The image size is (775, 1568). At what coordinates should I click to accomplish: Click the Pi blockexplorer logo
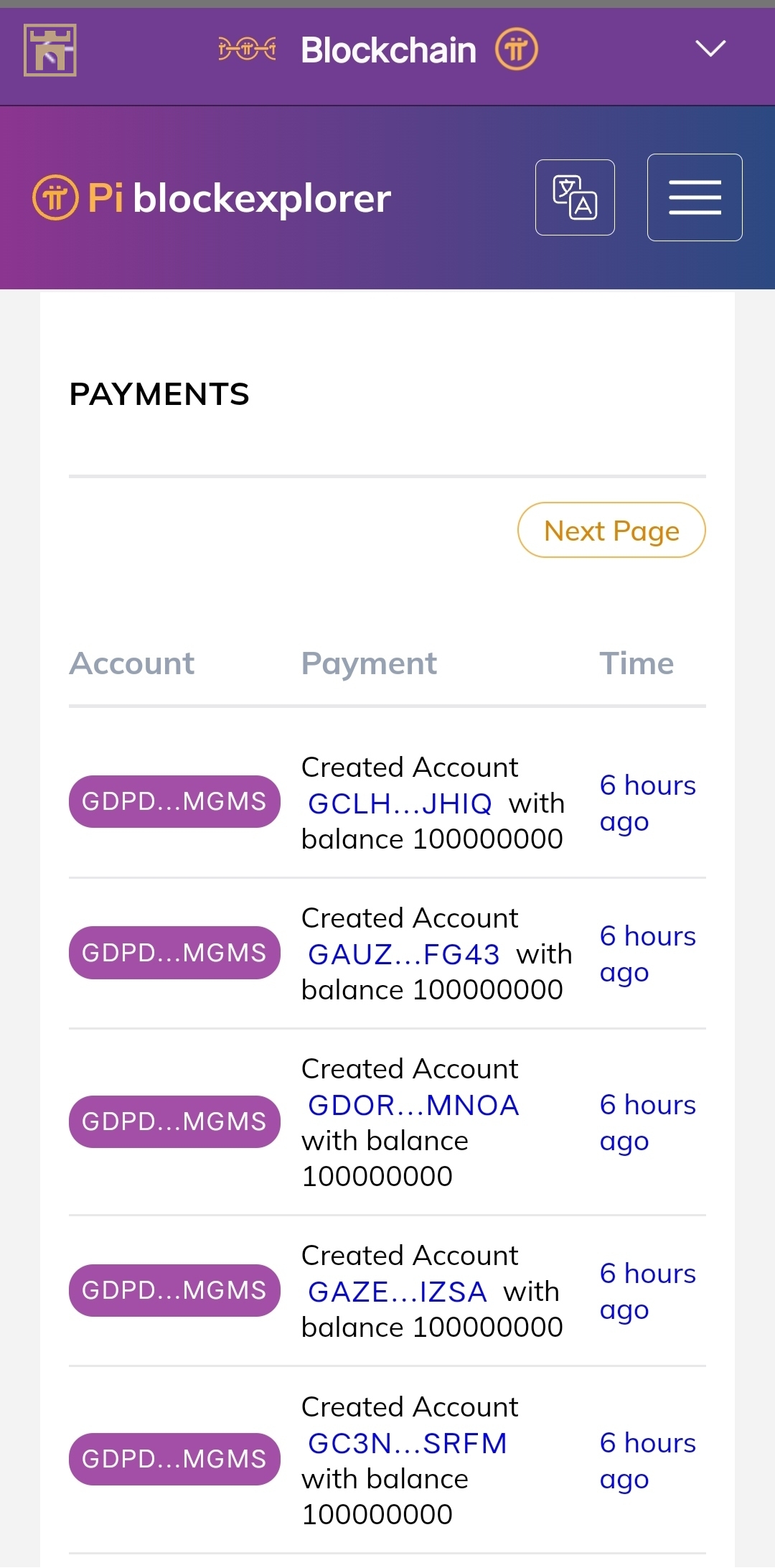pos(212,198)
